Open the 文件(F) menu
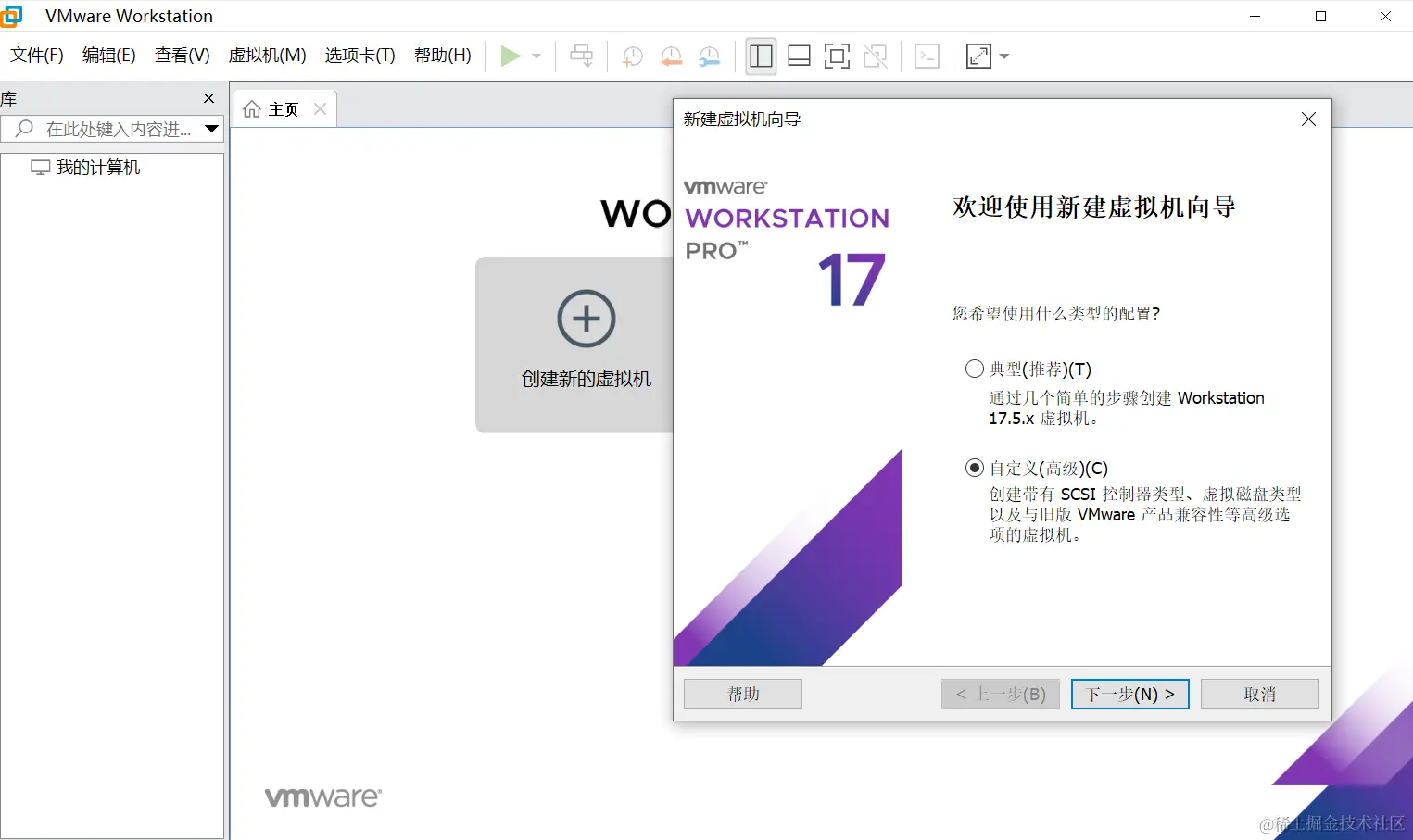Screen dimensions: 1413x840 pyautogui.click(x=37, y=56)
